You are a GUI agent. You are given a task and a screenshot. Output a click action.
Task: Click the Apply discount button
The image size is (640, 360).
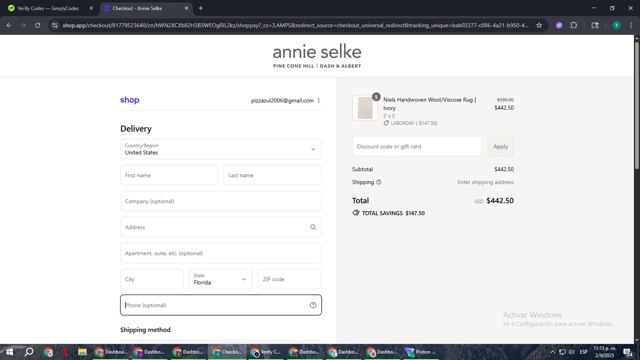tap(500, 147)
